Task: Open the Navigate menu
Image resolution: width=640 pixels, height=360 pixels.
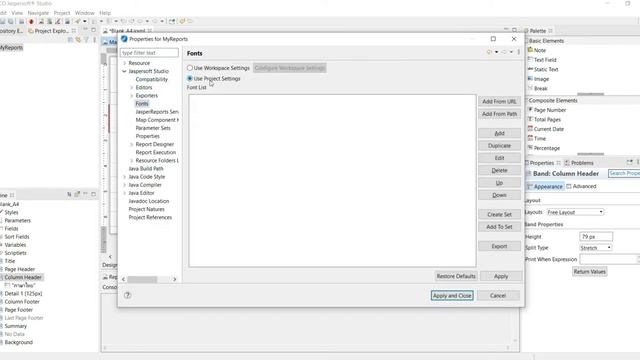Action: (x=38, y=13)
